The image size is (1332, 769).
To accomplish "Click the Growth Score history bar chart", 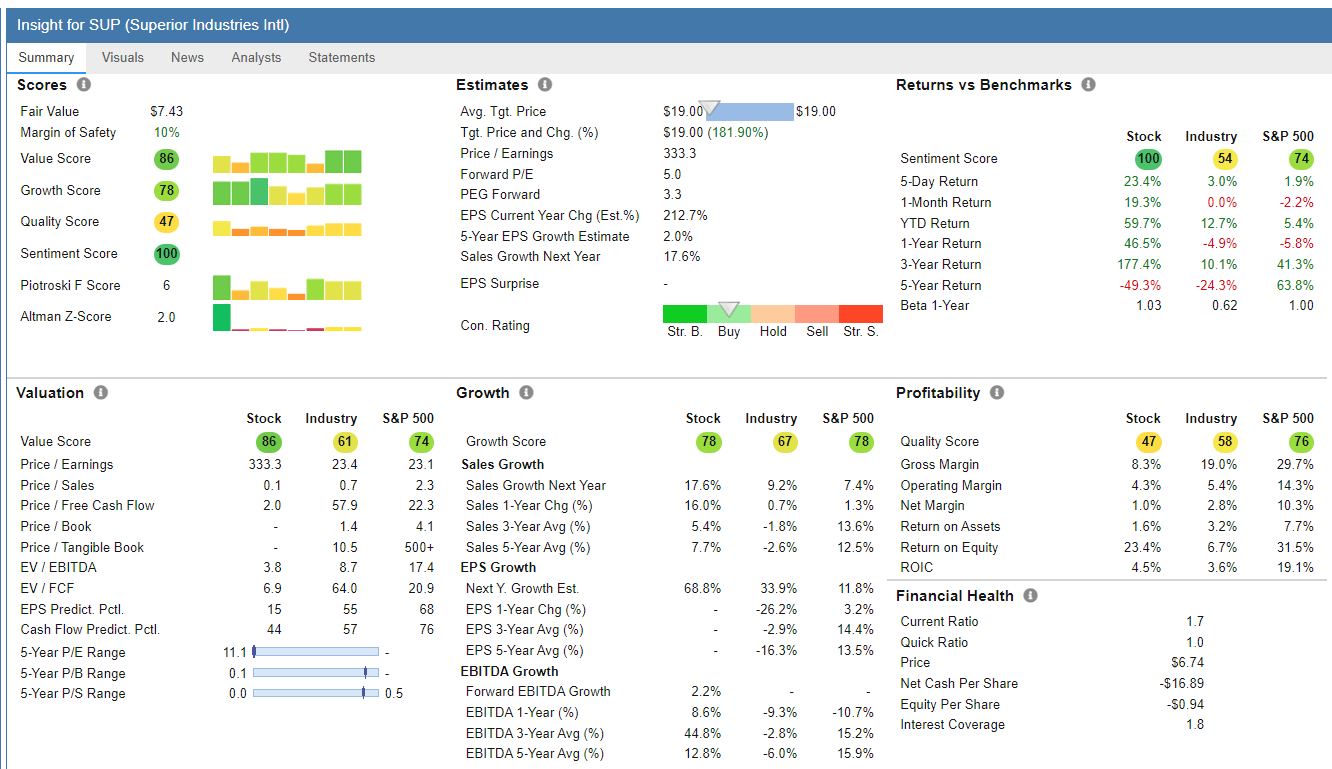I will point(288,192).
